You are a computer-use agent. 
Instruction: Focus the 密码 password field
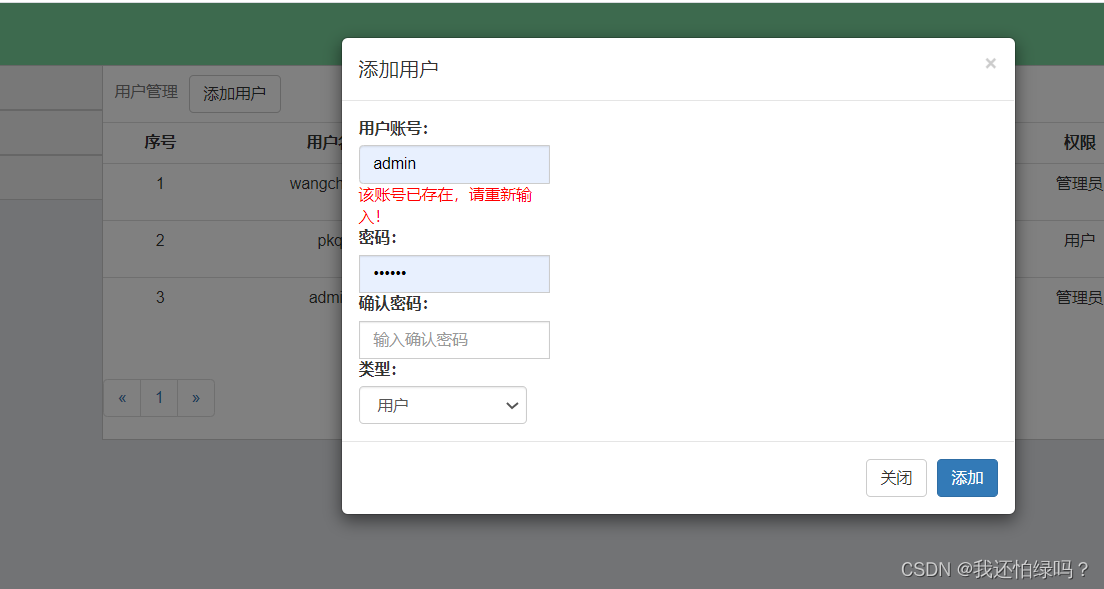[x=454, y=274]
